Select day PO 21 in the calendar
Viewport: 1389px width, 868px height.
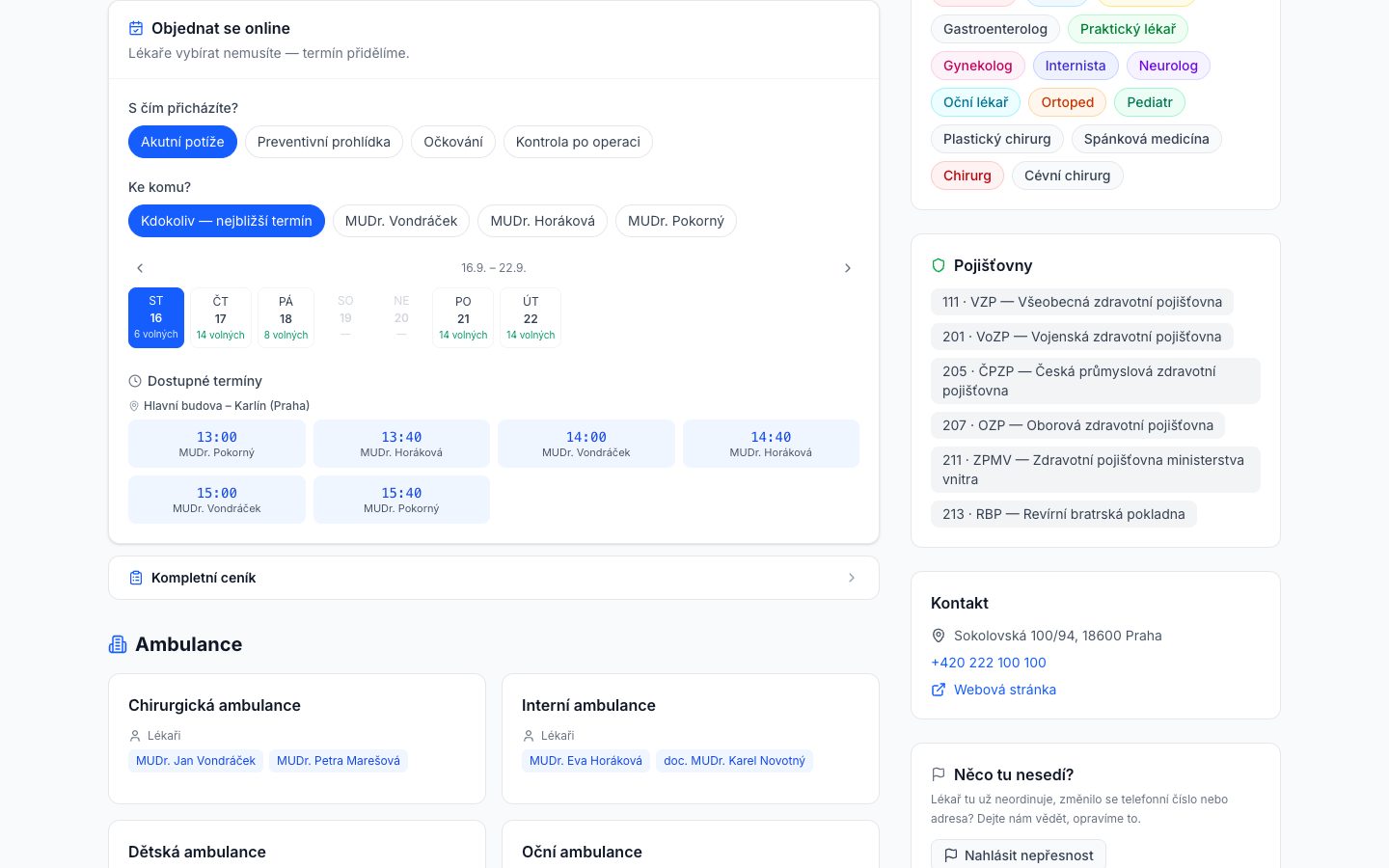click(463, 317)
